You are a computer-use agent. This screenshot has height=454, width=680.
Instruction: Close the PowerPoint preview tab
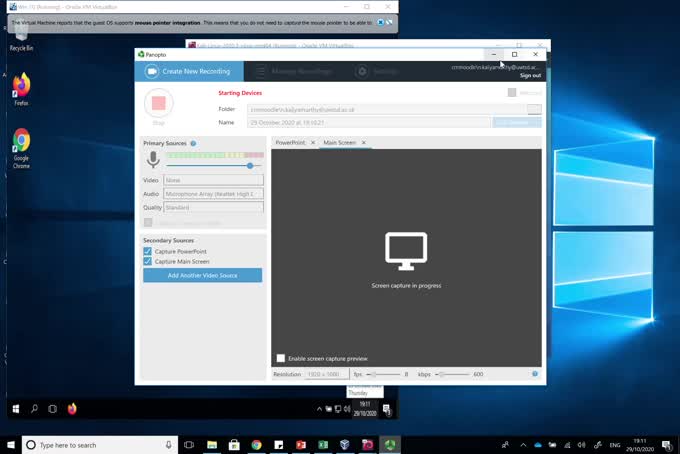point(312,143)
